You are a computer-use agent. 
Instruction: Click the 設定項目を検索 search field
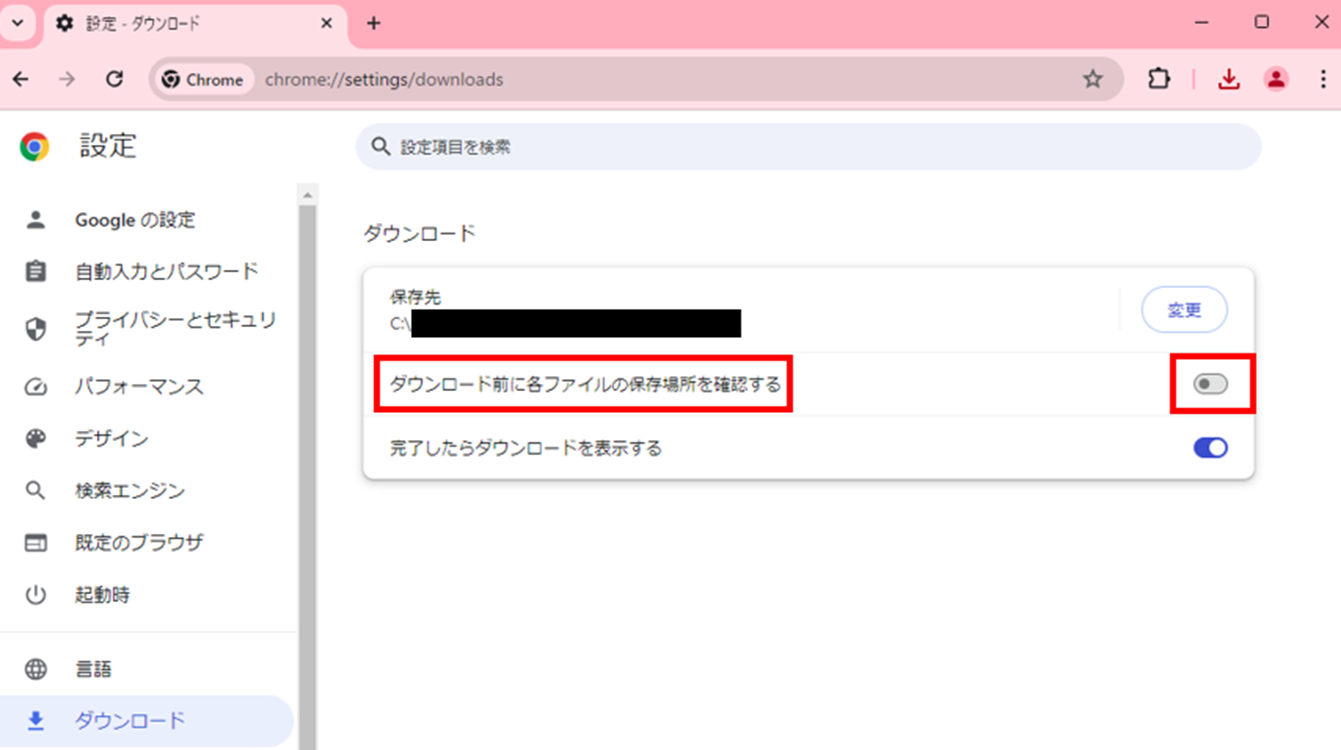tap(808, 146)
